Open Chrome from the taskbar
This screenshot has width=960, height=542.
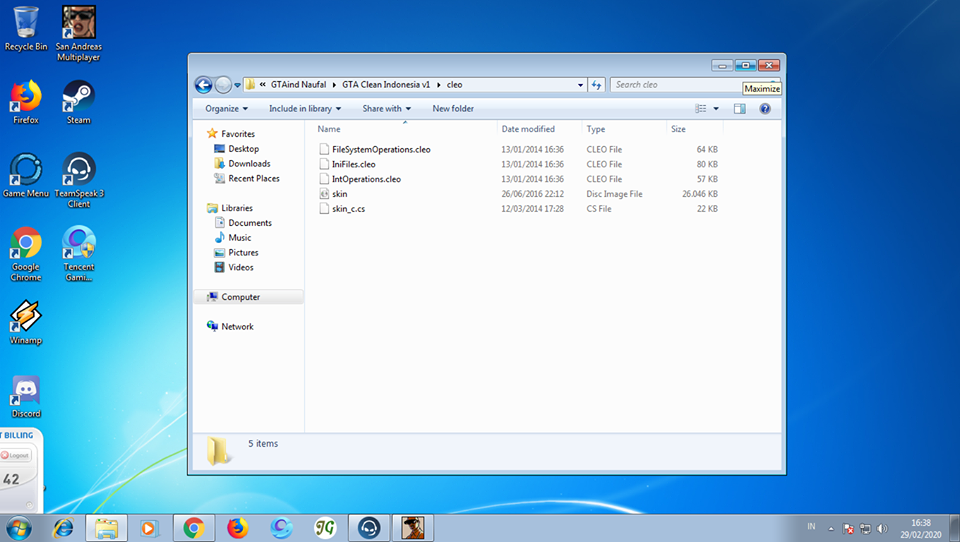194,528
